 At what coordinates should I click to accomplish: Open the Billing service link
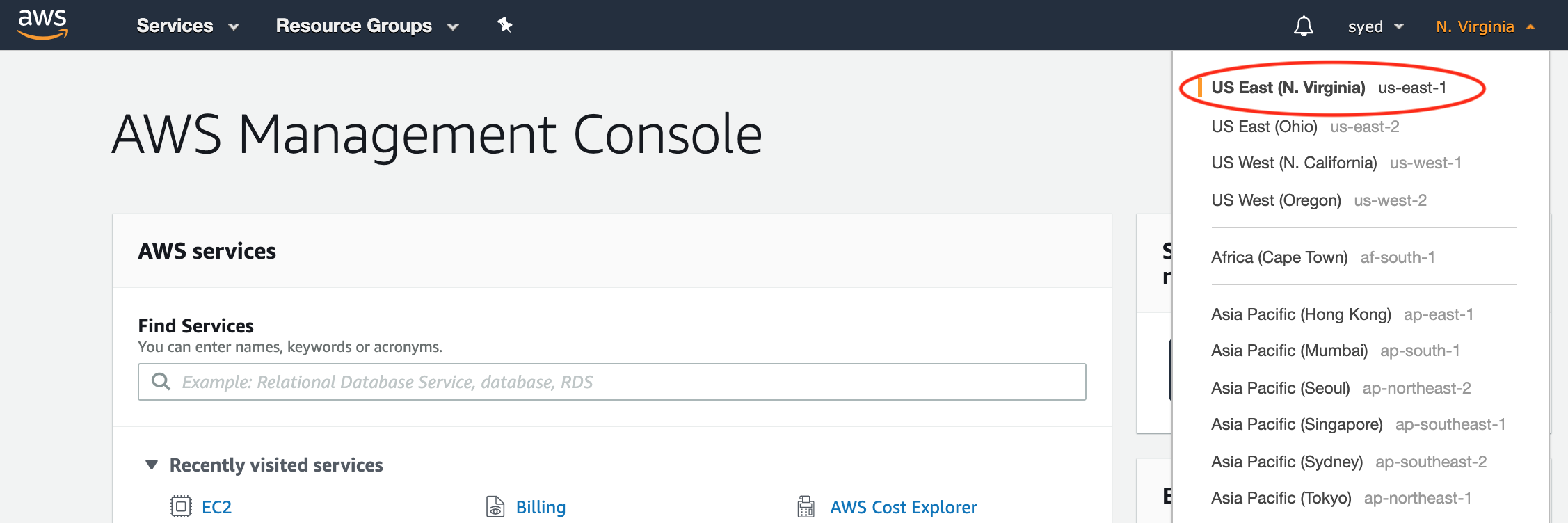541,507
